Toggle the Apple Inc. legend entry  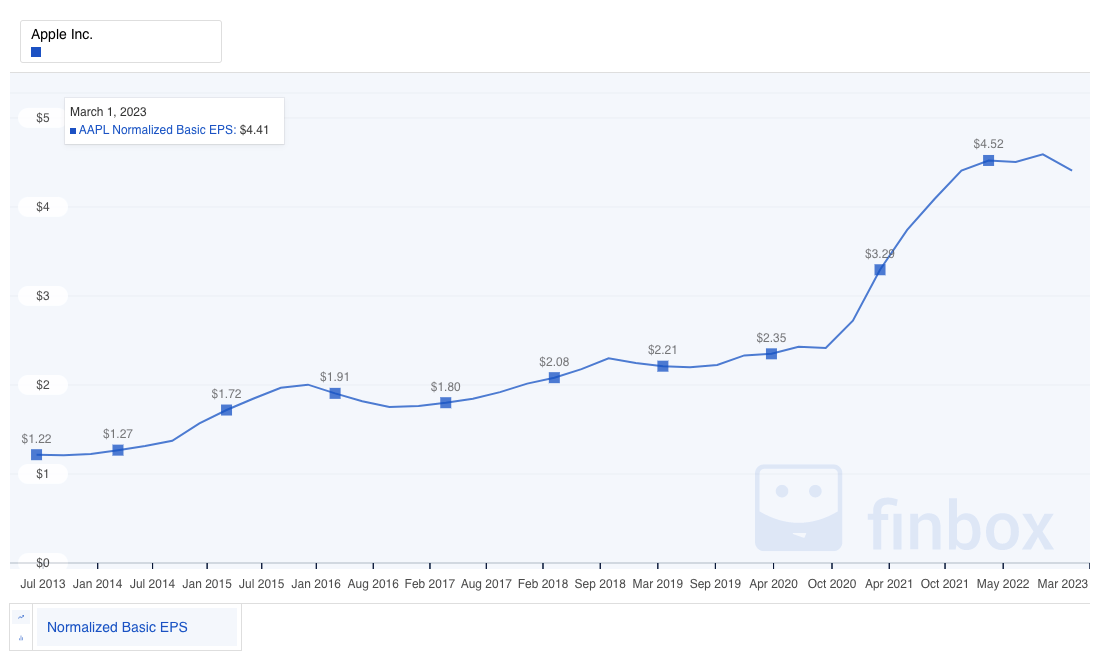click(62, 35)
